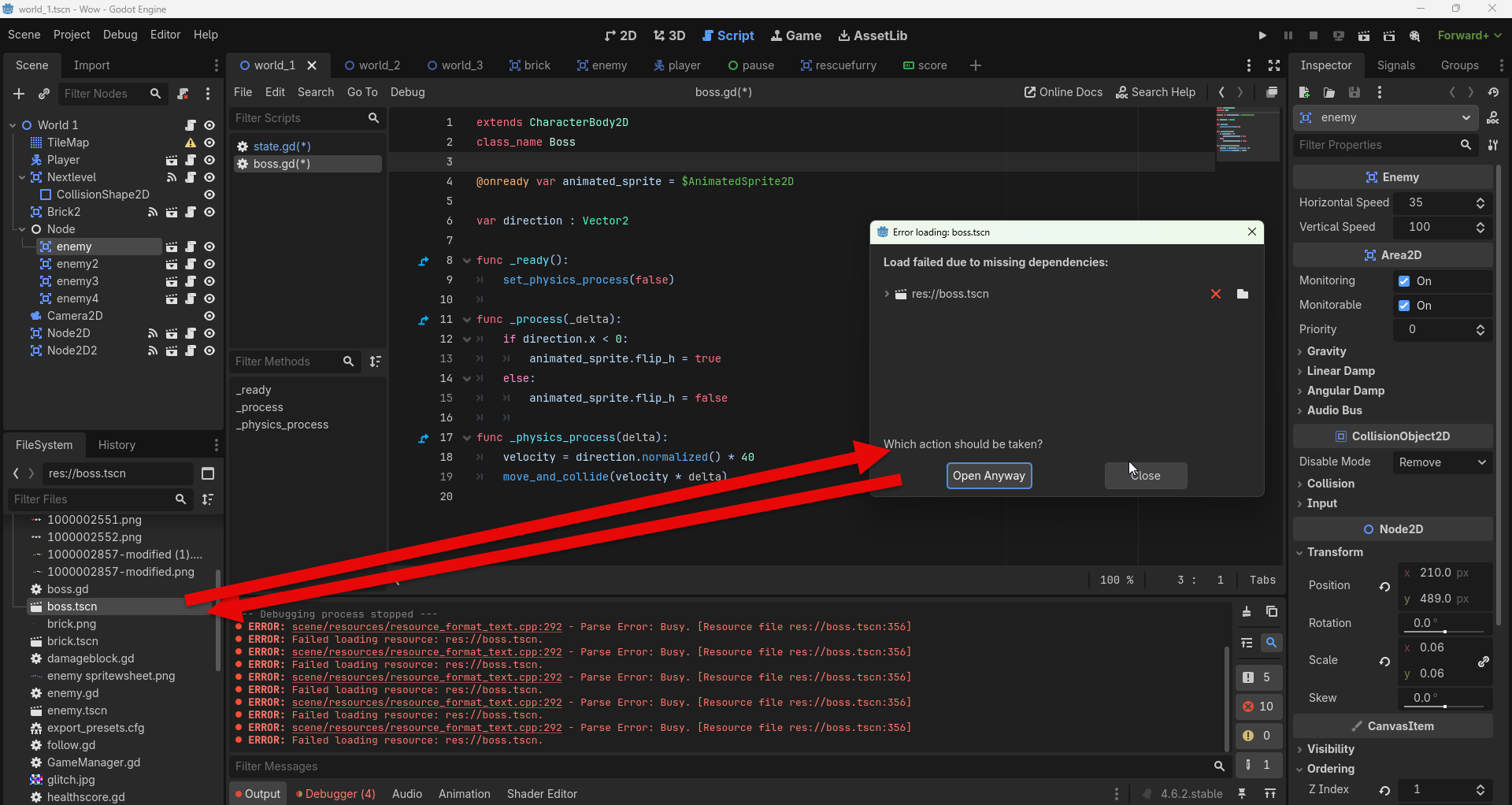Disable the Monitorable checkbox
The height and width of the screenshot is (805, 1512).
tap(1404, 306)
